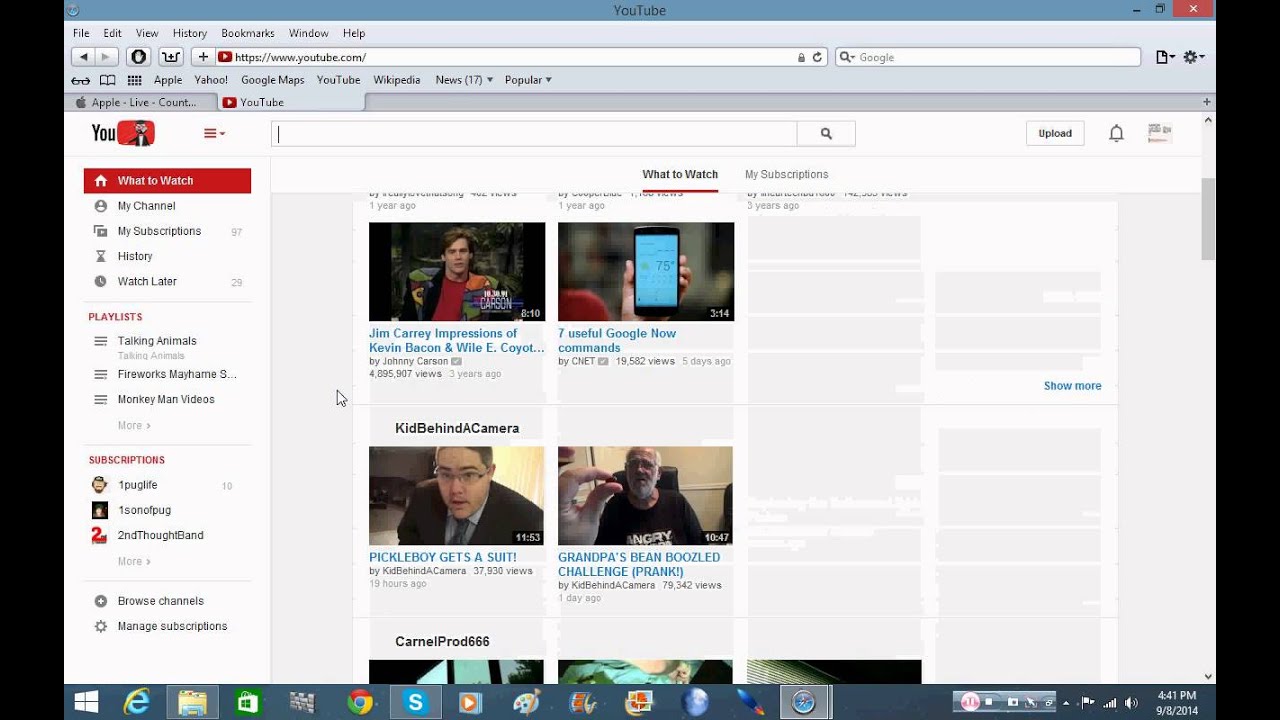This screenshot has width=1280, height=720.
Task: Open Skype from the taskbar
Action: 415,703
